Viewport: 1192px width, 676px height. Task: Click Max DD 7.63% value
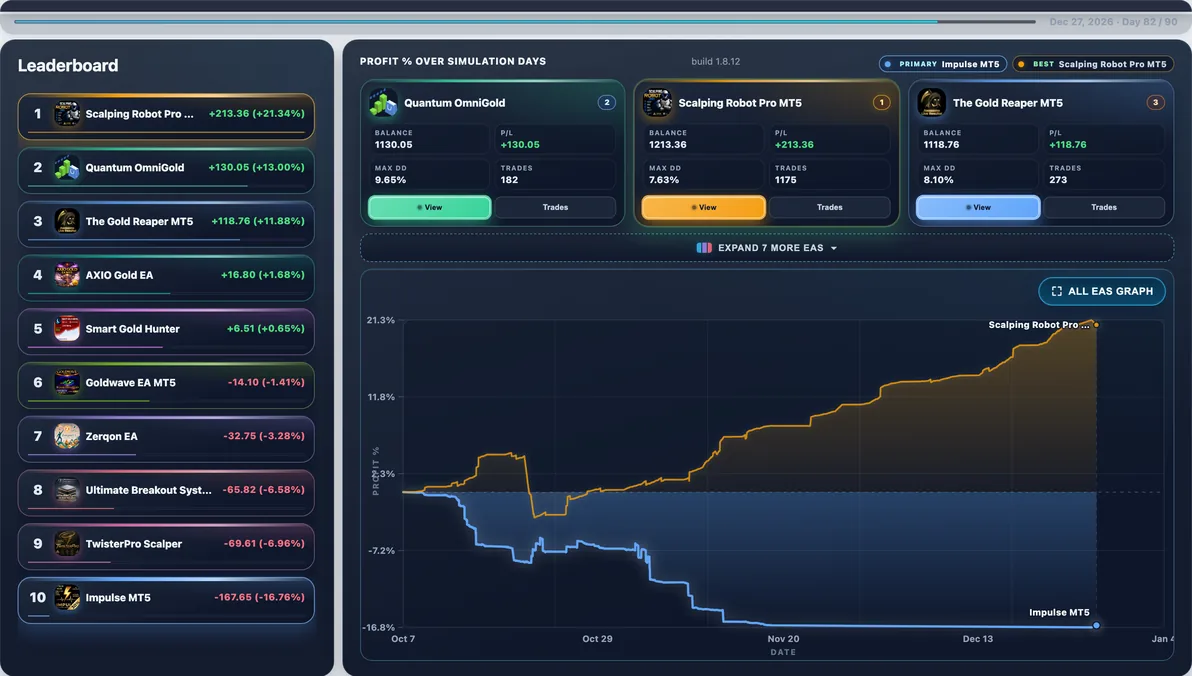pyautogui.click(x=664, y=180)
